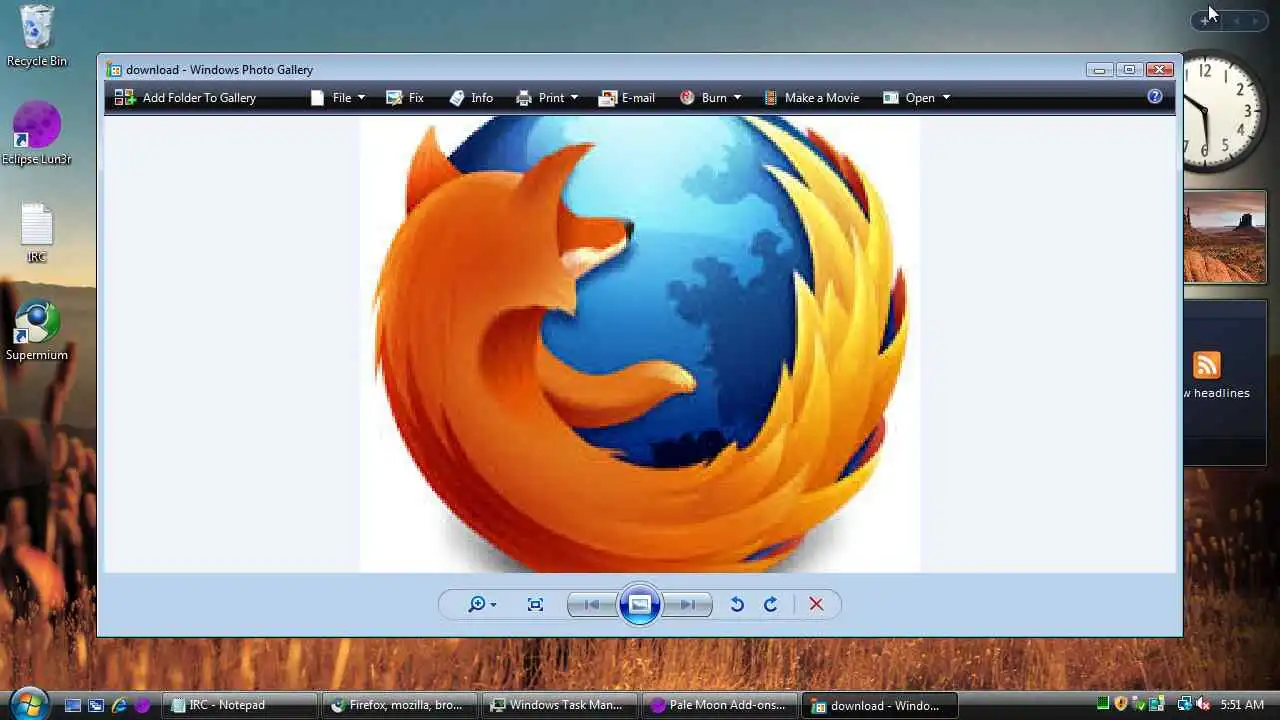Show the Info pane
Image resolution: width=1280 pixels, height=720 pixels.
(x=471, y=98)
